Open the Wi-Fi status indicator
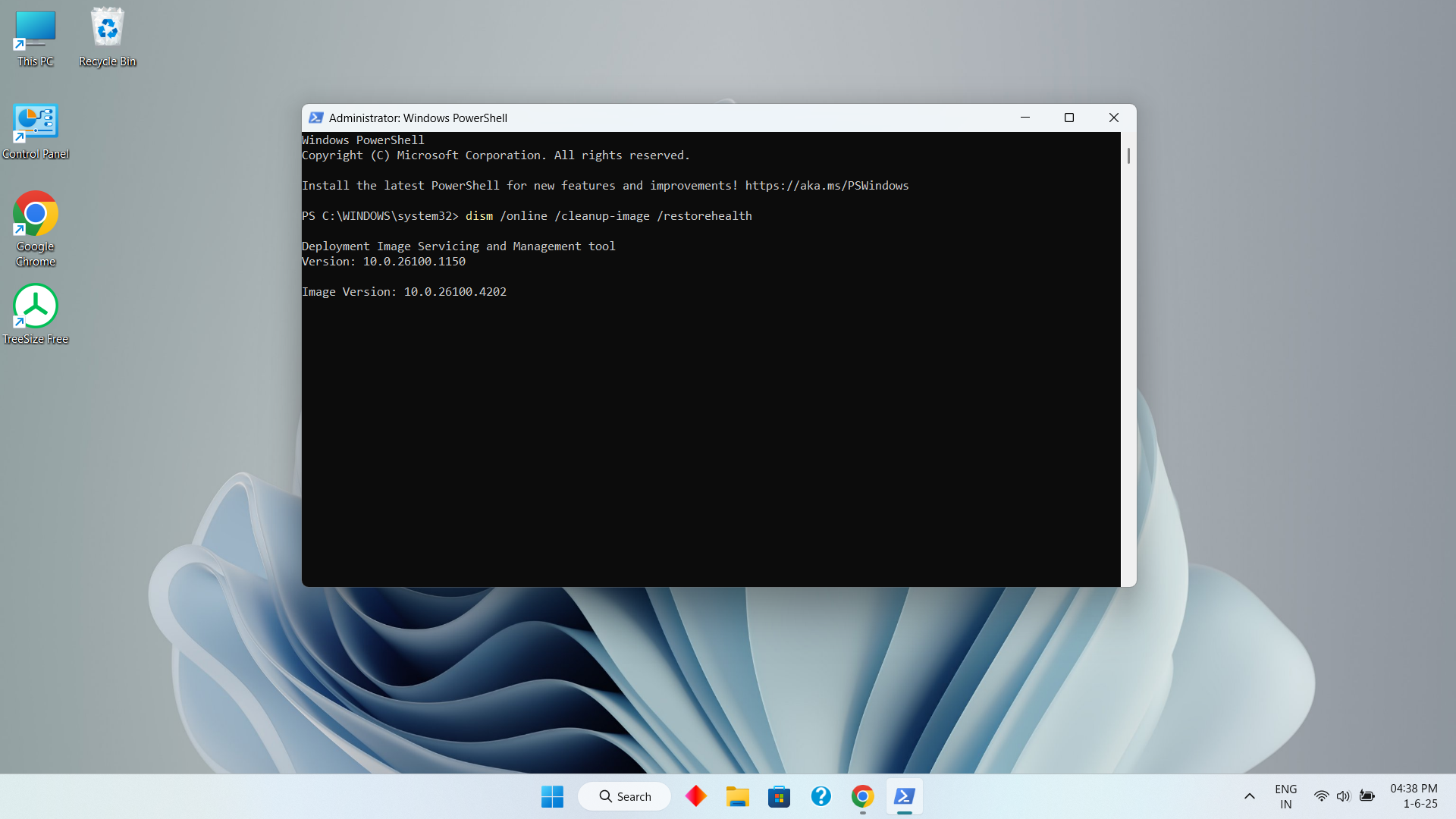 [1322, 796]
